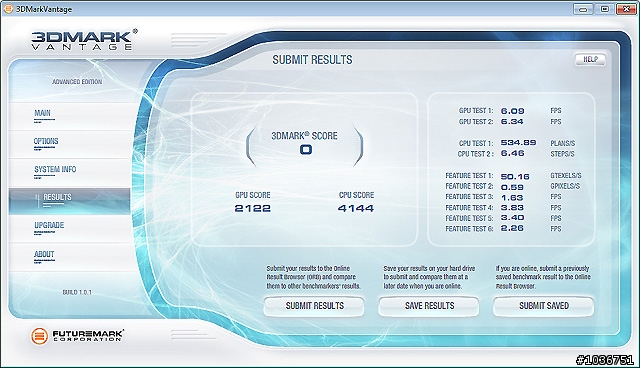Screen dimensions: 640x368
Task: Click the CPU Test 2 value 6.46
Action: (512, 153)
